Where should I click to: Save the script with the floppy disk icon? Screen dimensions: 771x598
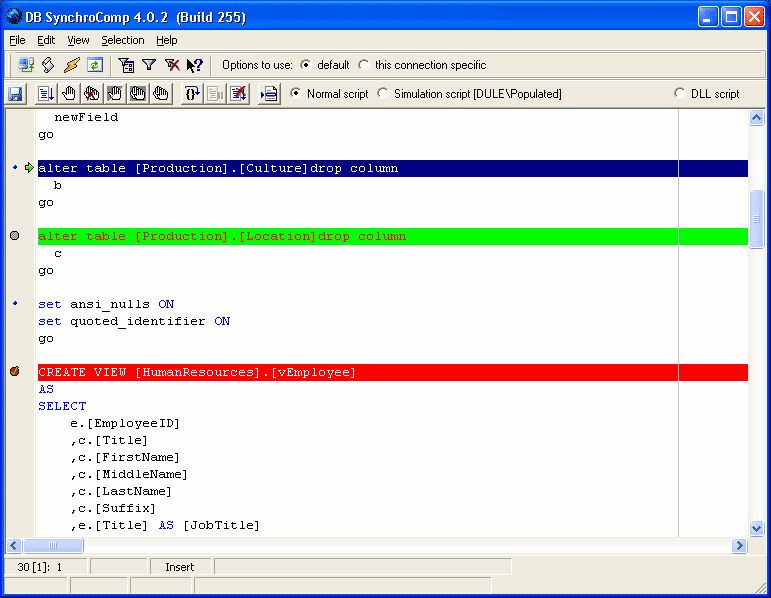pyautogui.click(x=16, y=93)
